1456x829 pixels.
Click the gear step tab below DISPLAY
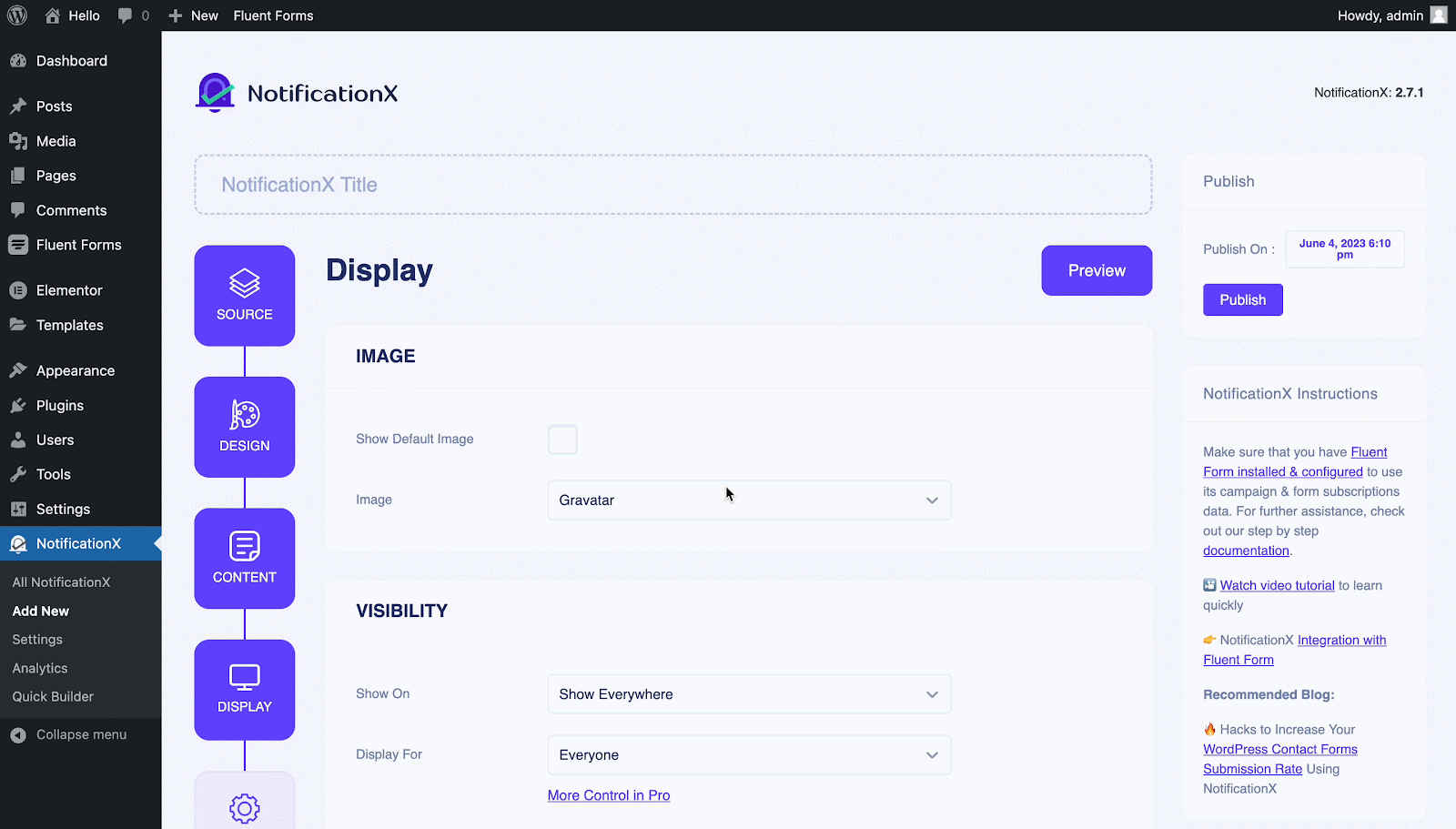(245, 802)
